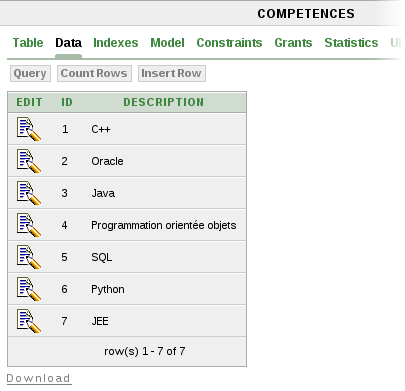Image resolution: width=405 pixels, height=391 pixels.
Task: Select the 'JEE' description cell
Action: pos(100,321)
